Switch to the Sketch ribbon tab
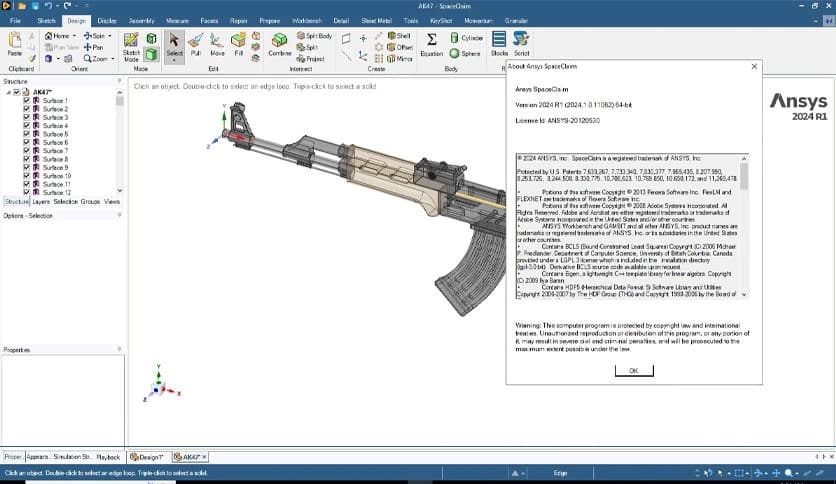This screenshot has width=836, height=484. click(x=46, y=21)
